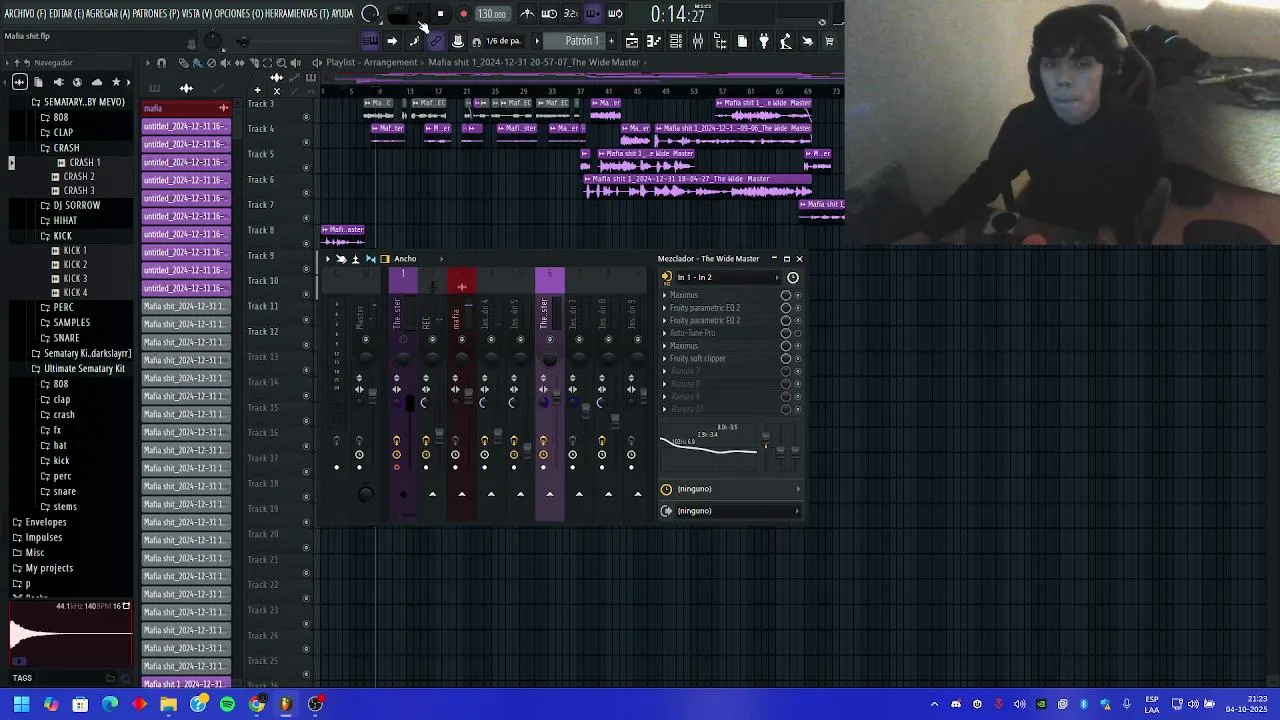
Task: Open the Patrón 1 pattern selector
Action: [581, 41]
